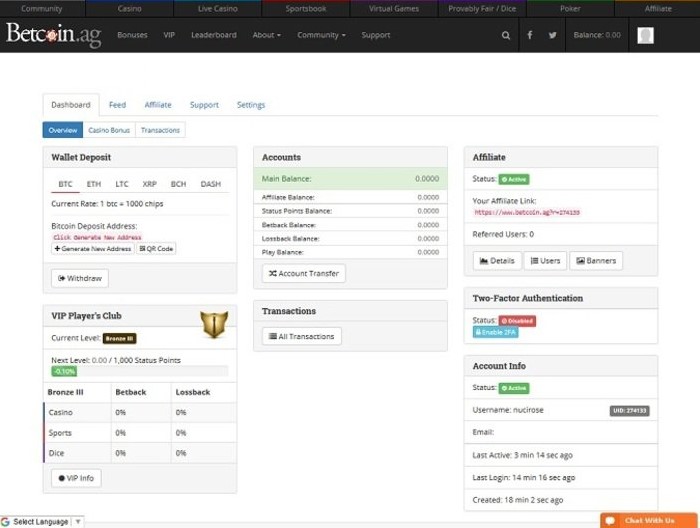700x528 pixels.
Task: Click the header Balance: 0.00 display
Action: [597, 35]
